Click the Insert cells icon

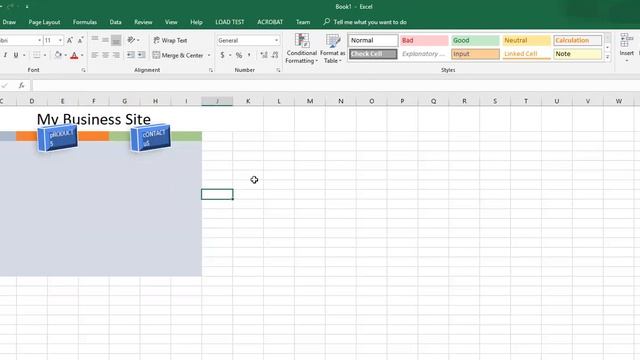coord(626,41)
